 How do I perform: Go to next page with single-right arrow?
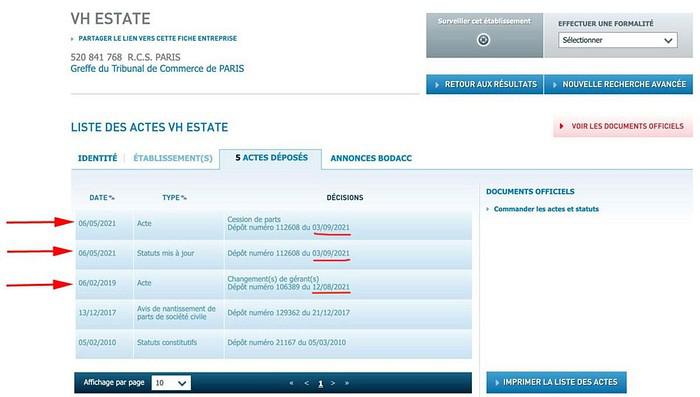click(x=333, y=383)
